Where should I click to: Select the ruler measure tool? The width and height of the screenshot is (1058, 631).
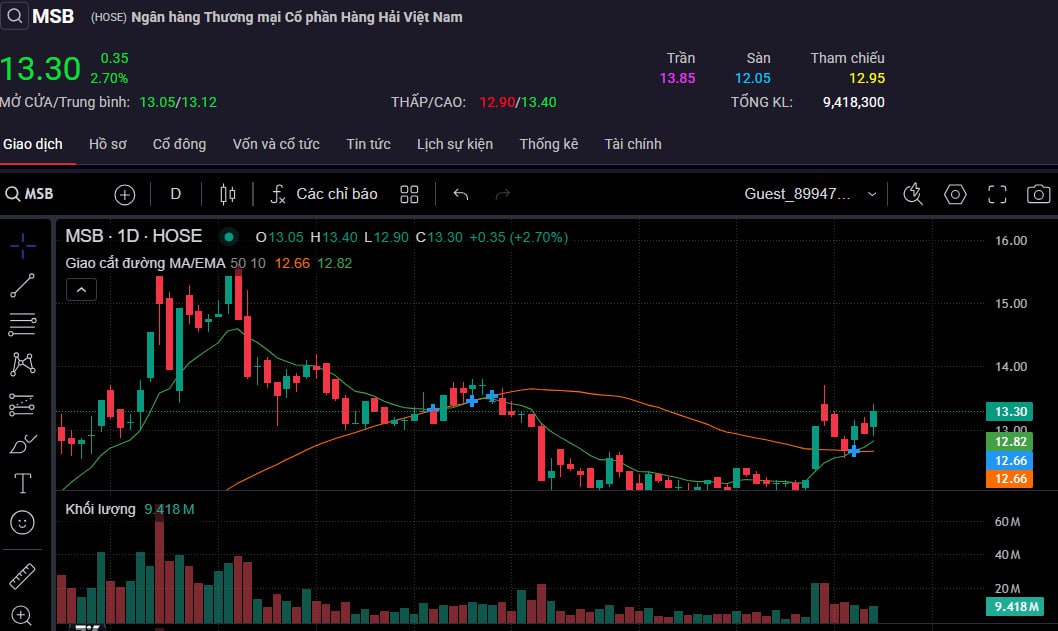pyautogui.click(x=22, y=577)
